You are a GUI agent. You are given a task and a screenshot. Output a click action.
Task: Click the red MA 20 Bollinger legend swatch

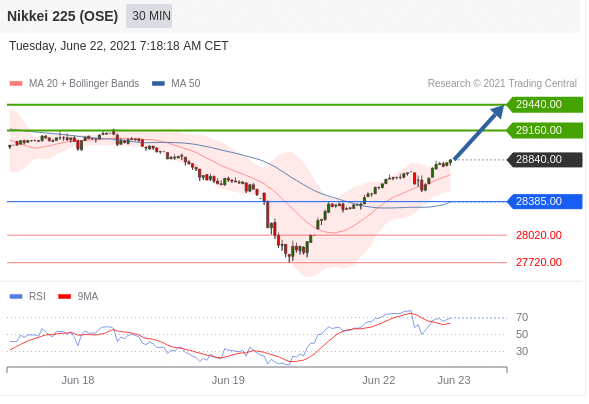coord(16,83)
